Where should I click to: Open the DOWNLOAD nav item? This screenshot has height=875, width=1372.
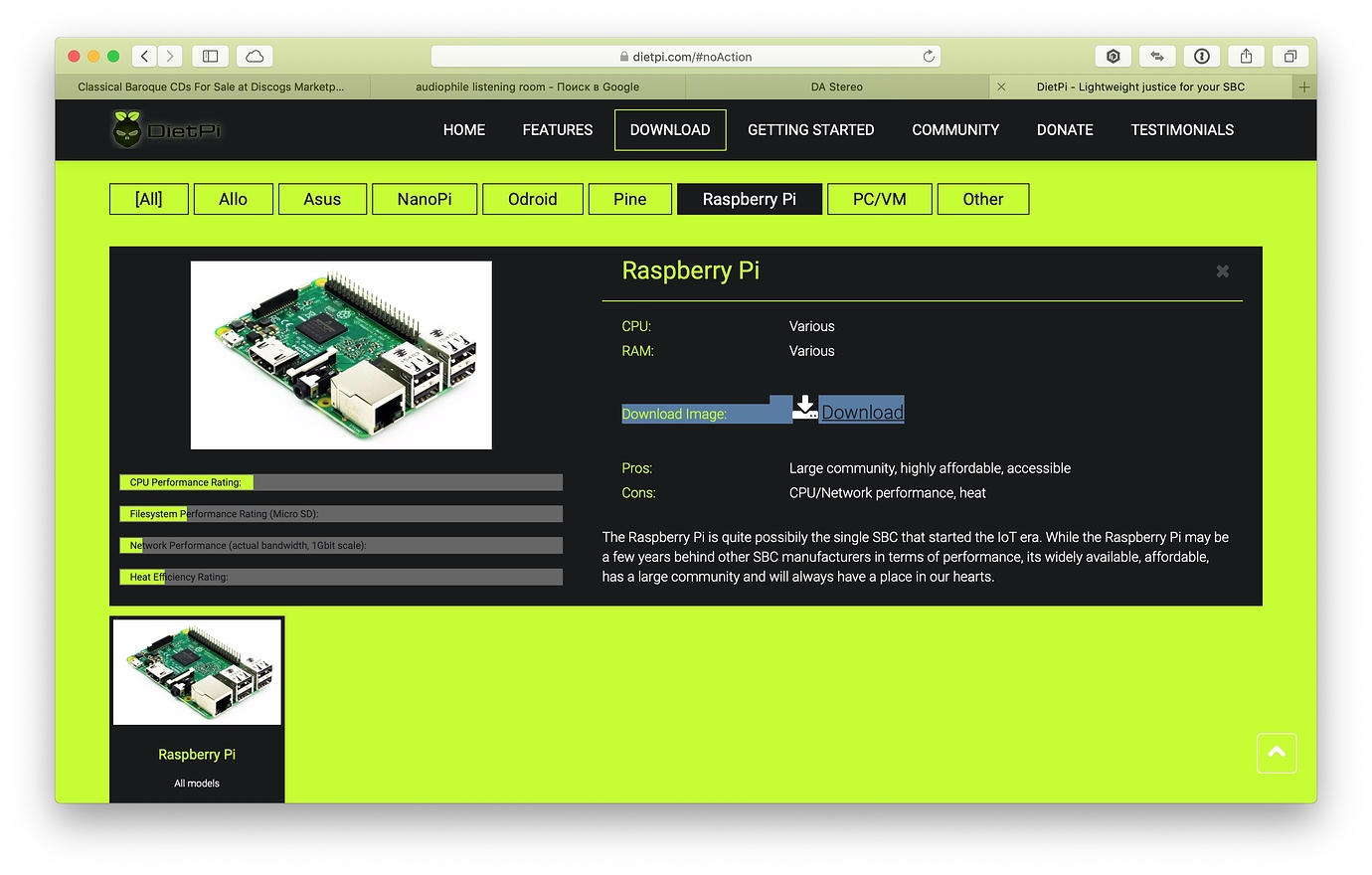coord(670,130)
